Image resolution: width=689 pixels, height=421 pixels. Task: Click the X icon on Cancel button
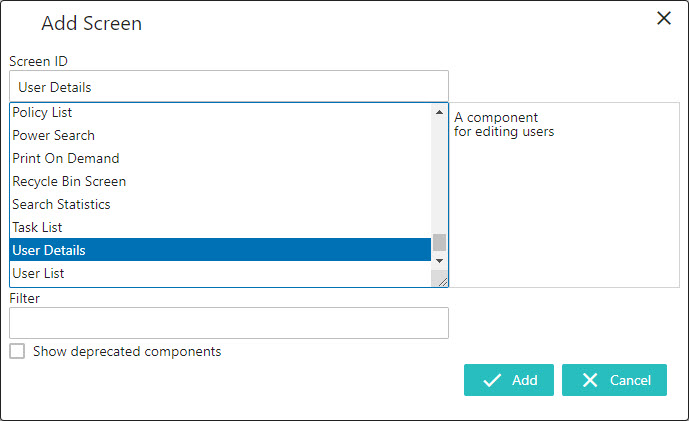pyautogui.click(x=590, y=380)
